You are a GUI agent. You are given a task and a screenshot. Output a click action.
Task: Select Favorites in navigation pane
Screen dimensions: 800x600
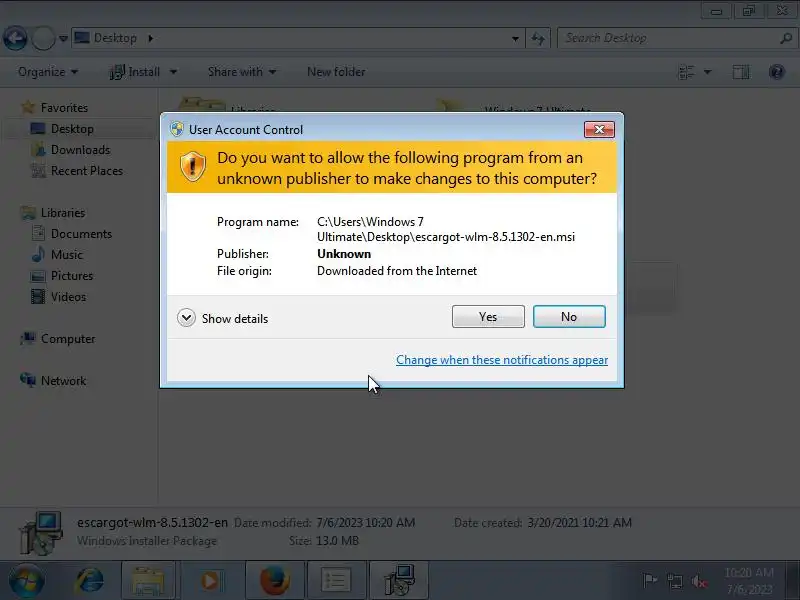pyautogui.click(x=64, y=108)
